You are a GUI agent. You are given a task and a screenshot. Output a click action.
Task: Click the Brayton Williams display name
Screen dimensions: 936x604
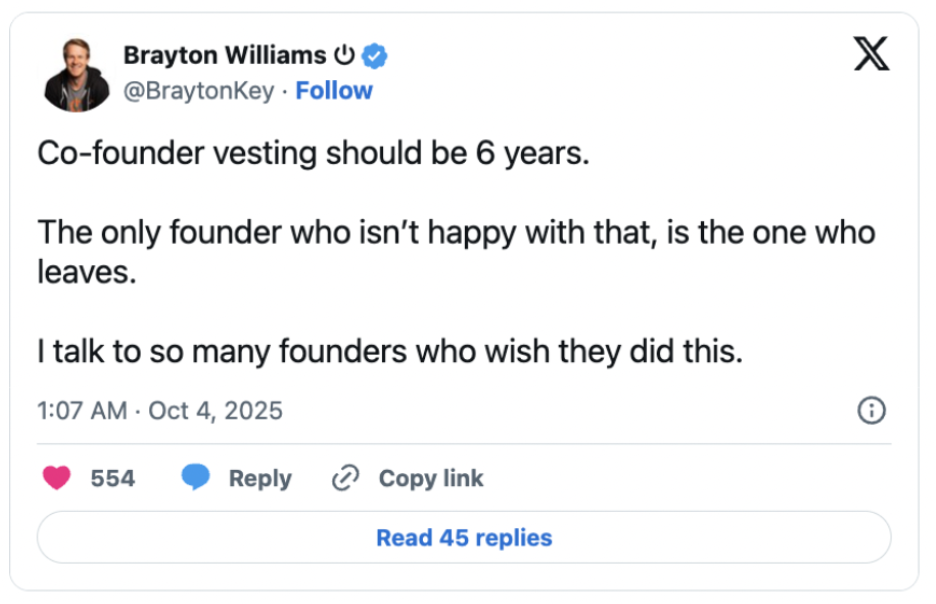(x=224, y=56)
